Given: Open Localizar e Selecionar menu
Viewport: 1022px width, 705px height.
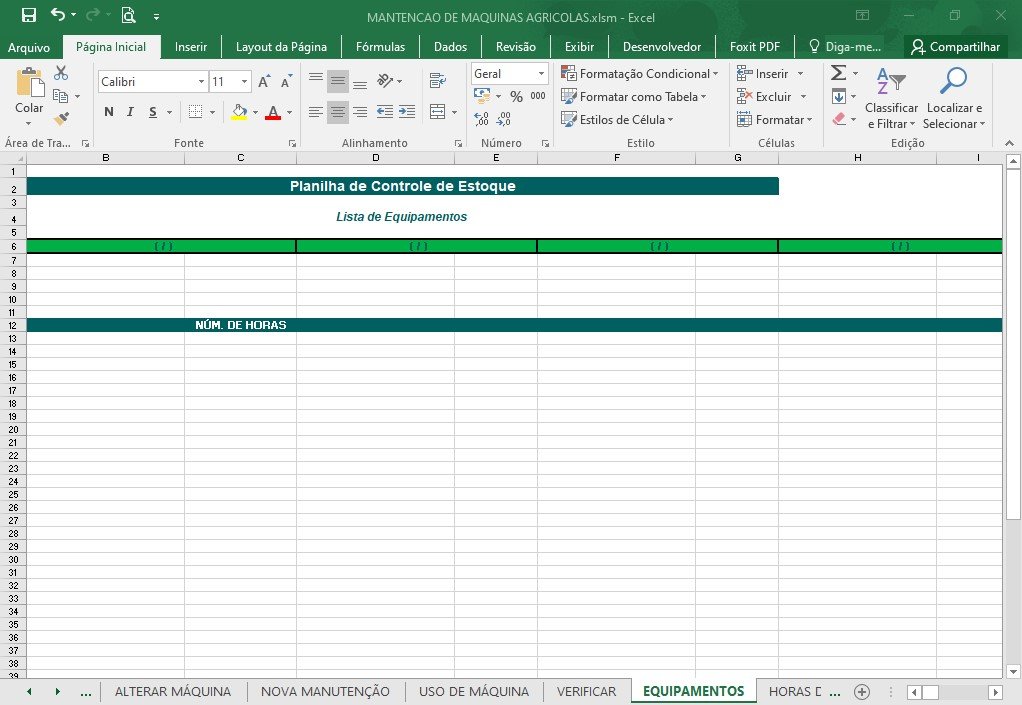Looking at the screenshot, I should pyautogui.click(x=953, y=98).
